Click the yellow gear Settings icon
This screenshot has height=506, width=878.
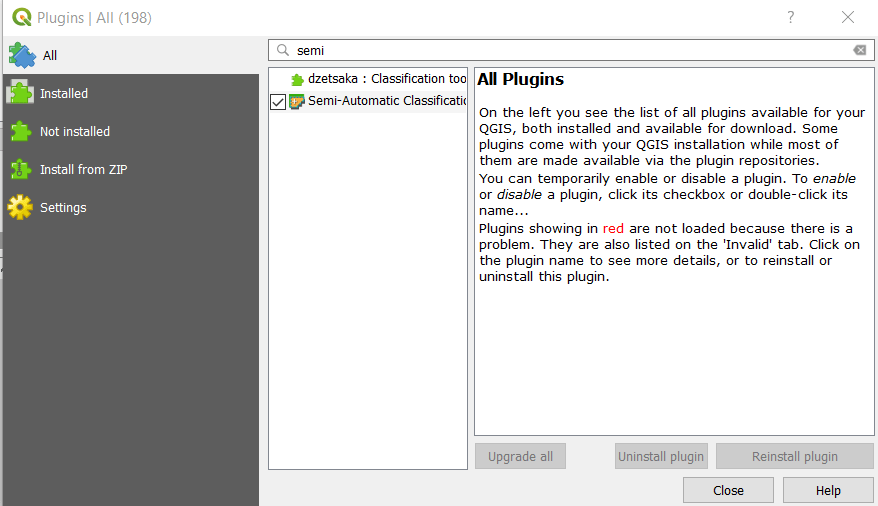(21, 207)
